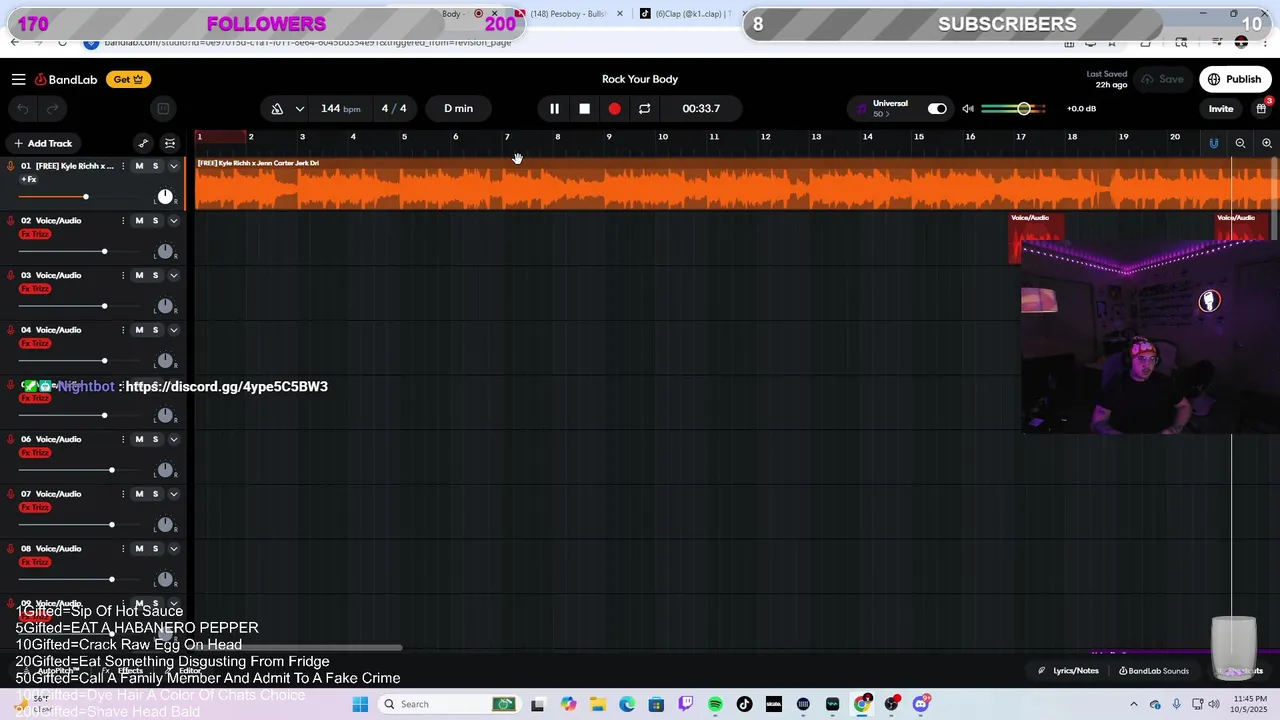Open track 03 three-dot options menu
This screenshot has width=1280, height=720.
pos(123,275)
